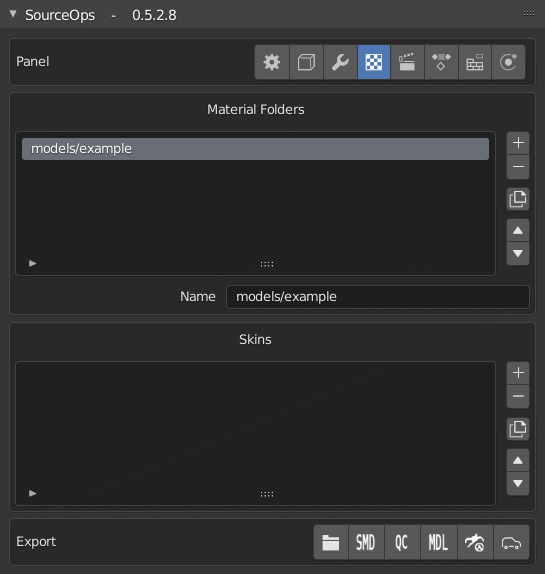Open model in HLMV viewer
This screenshot has width=545, height=574.
coord(475,542)
